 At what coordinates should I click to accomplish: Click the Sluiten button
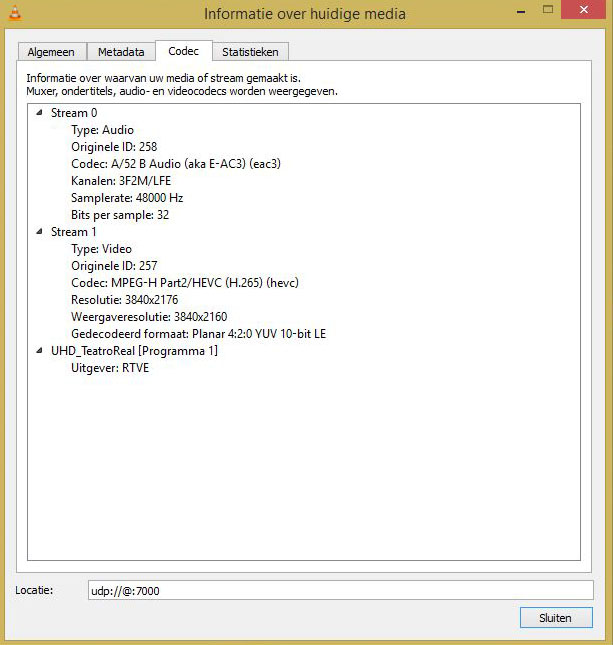pyautogui.click(x=556, y=617)
